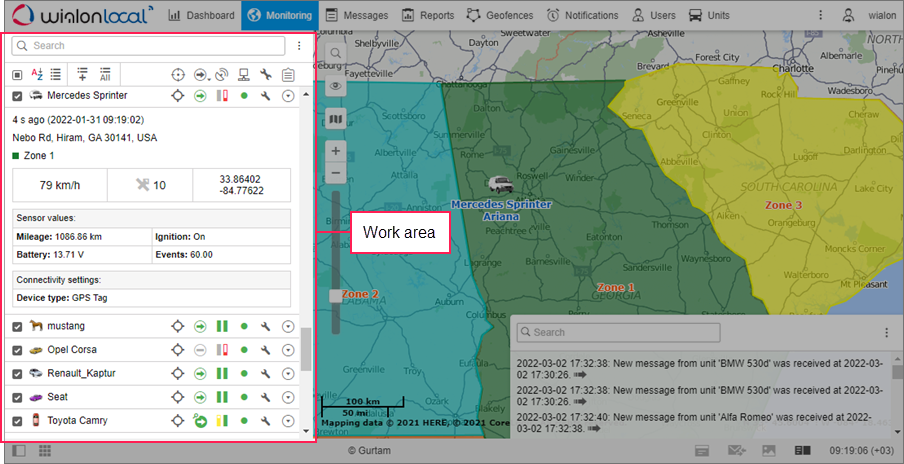Open Opel Corsa properties wrench
The image size is (904, 464).
coord(266,350)
